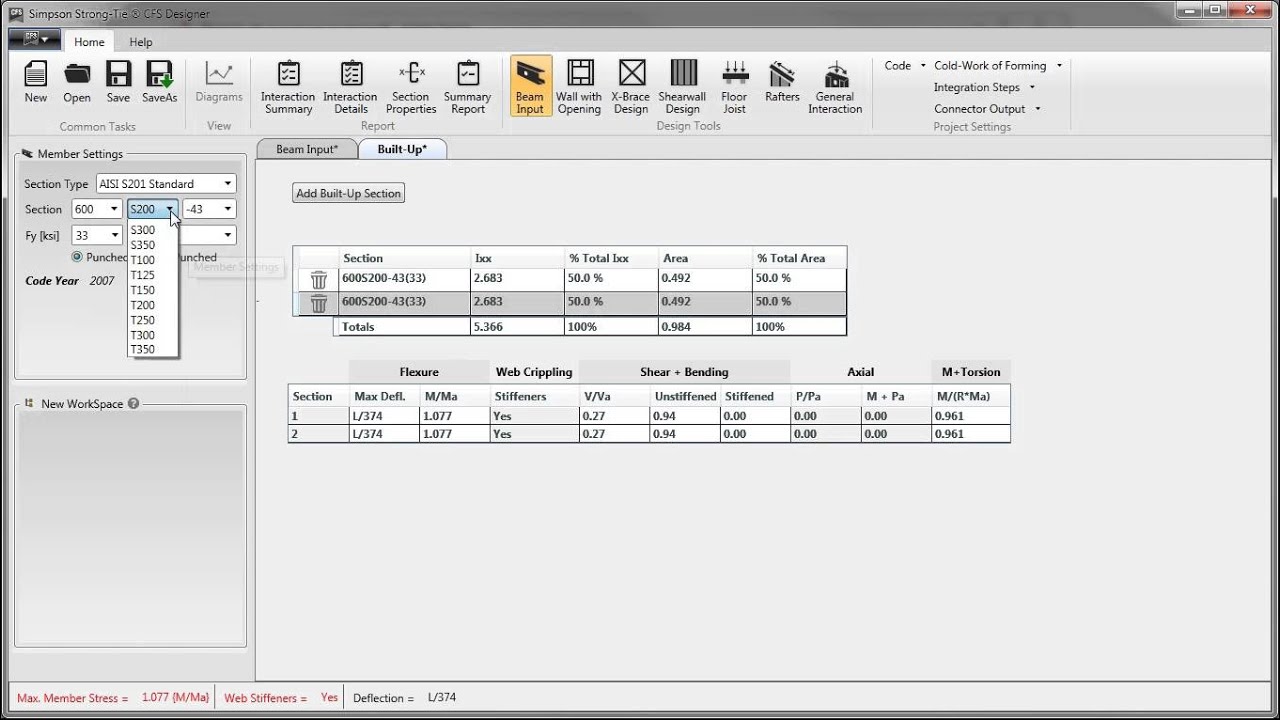Click the SaveAs icon
This screenshot has height=720, width=1280.
tap(159, 82)
